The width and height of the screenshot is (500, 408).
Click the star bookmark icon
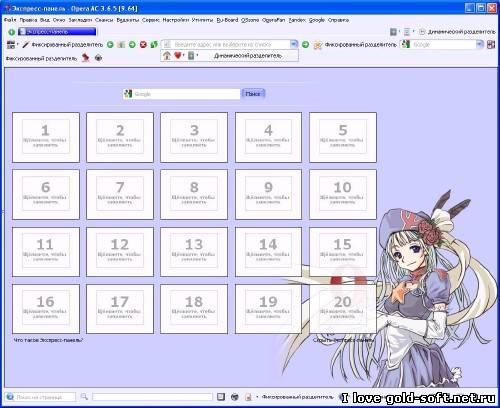318,45
